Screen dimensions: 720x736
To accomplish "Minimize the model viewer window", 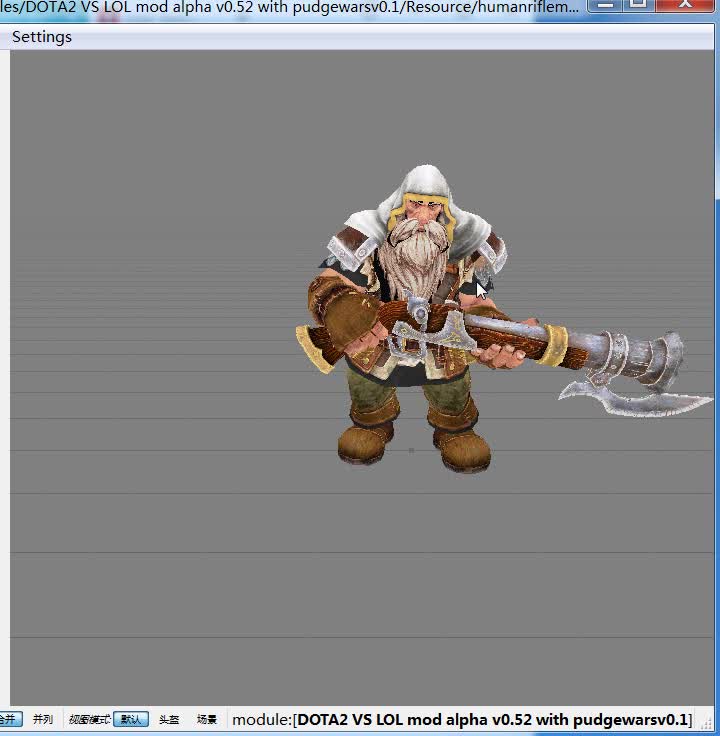I will (606, 5).
